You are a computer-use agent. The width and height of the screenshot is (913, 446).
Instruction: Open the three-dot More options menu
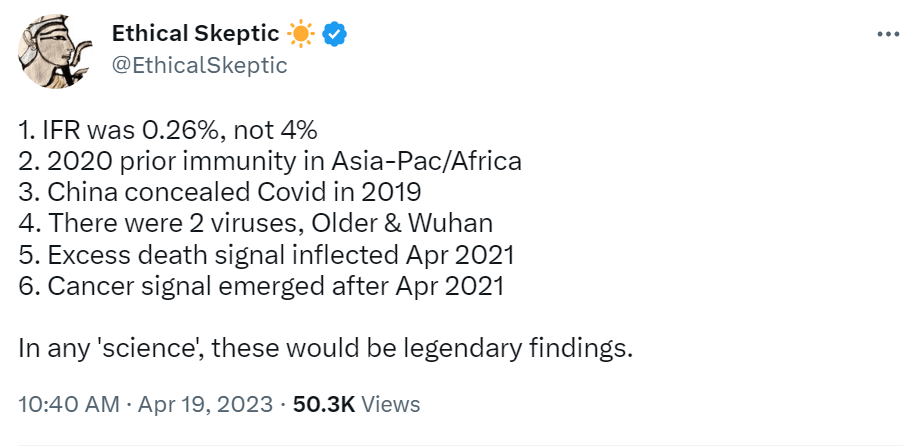[x=887, y=33]
